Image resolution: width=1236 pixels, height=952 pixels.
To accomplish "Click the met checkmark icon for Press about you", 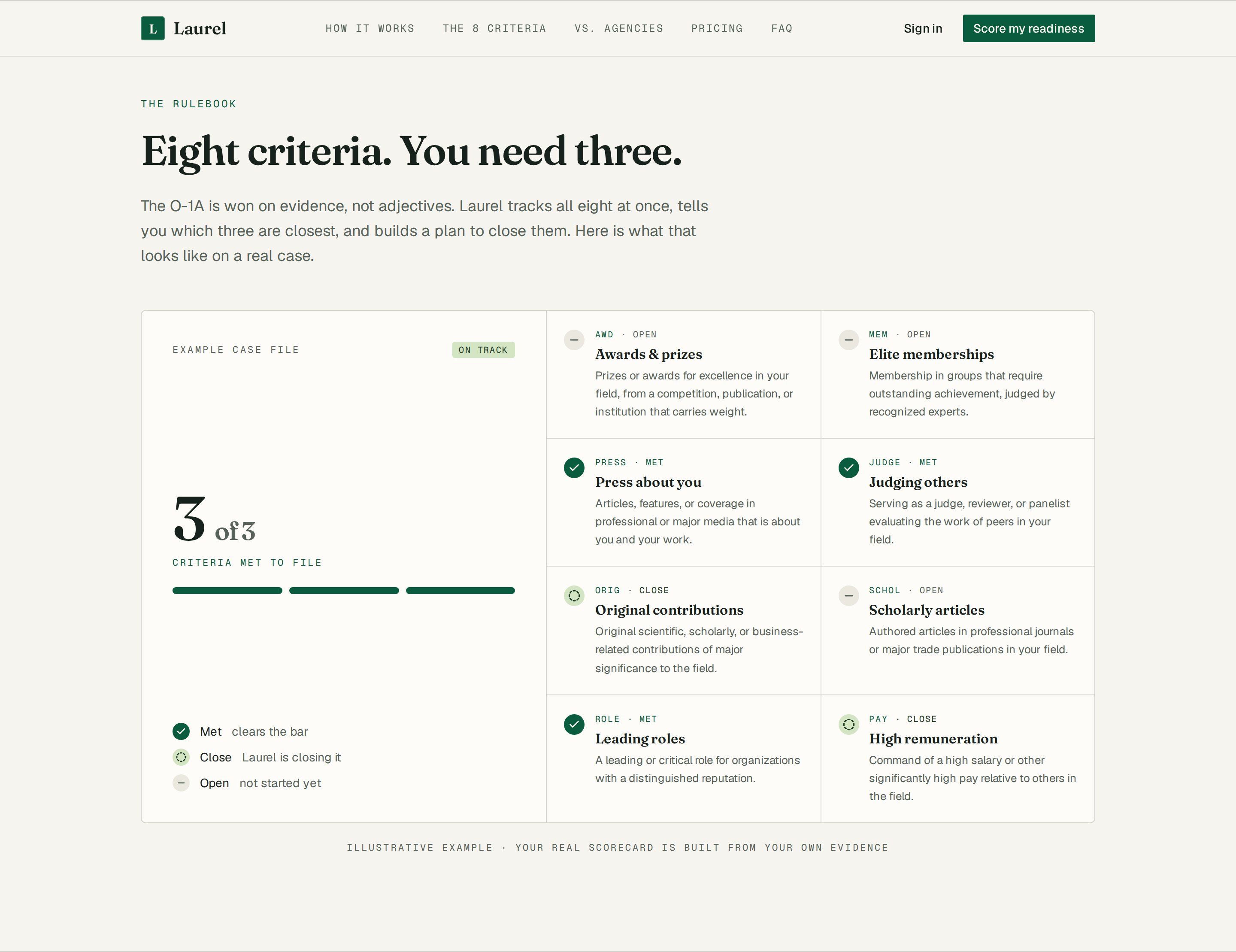I will [574, 467].
